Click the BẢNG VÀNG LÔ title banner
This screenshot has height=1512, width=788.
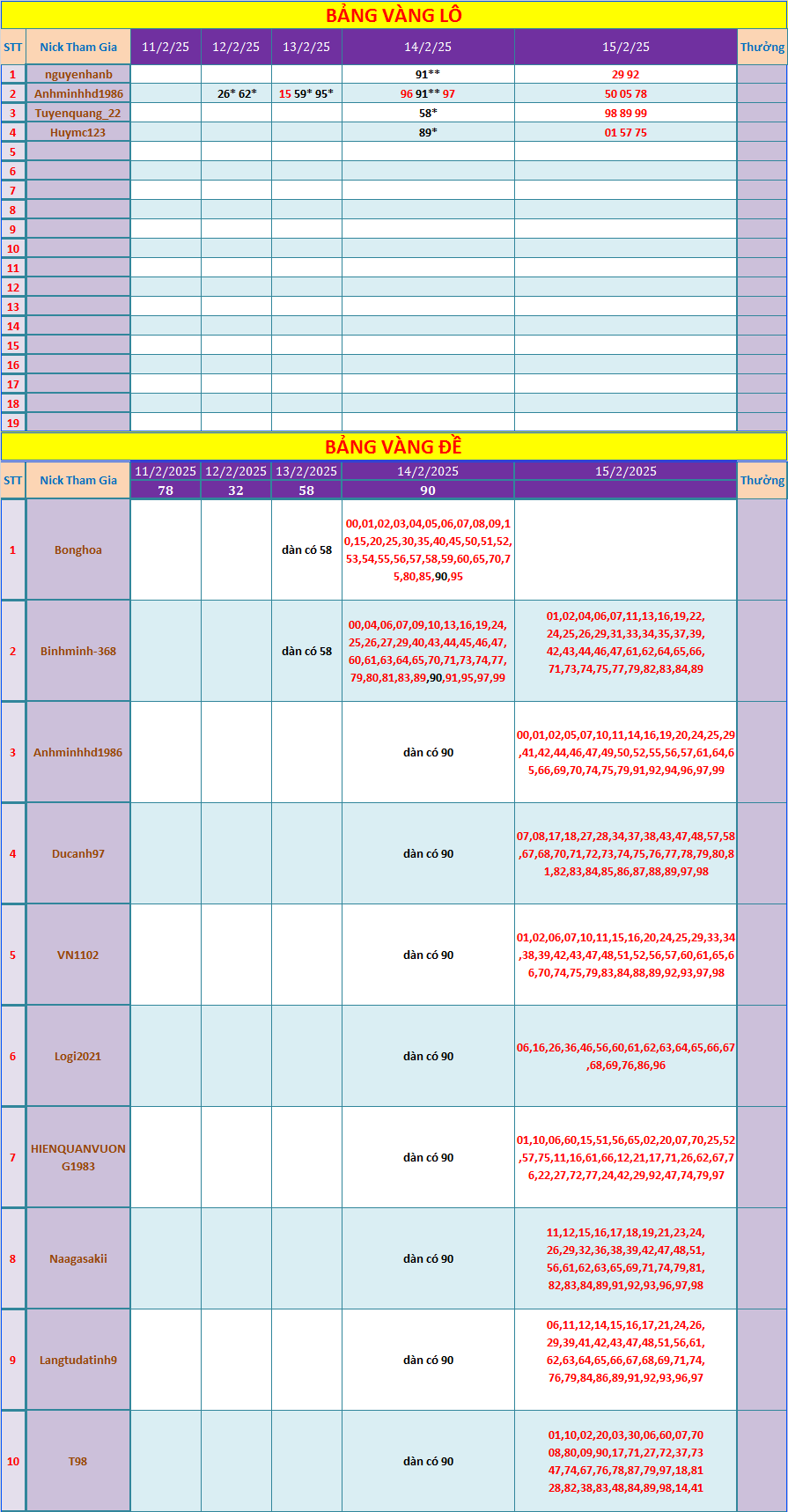394,15
